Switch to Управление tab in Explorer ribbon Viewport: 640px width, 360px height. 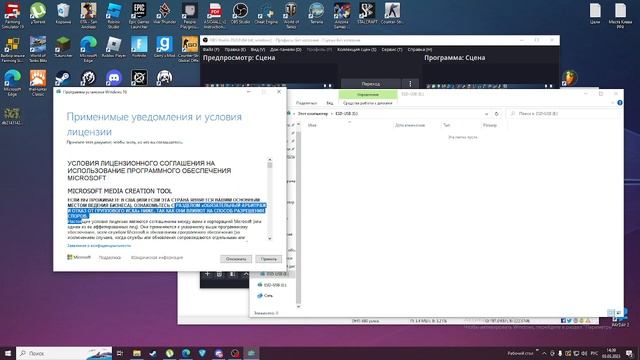click(368, 95)
